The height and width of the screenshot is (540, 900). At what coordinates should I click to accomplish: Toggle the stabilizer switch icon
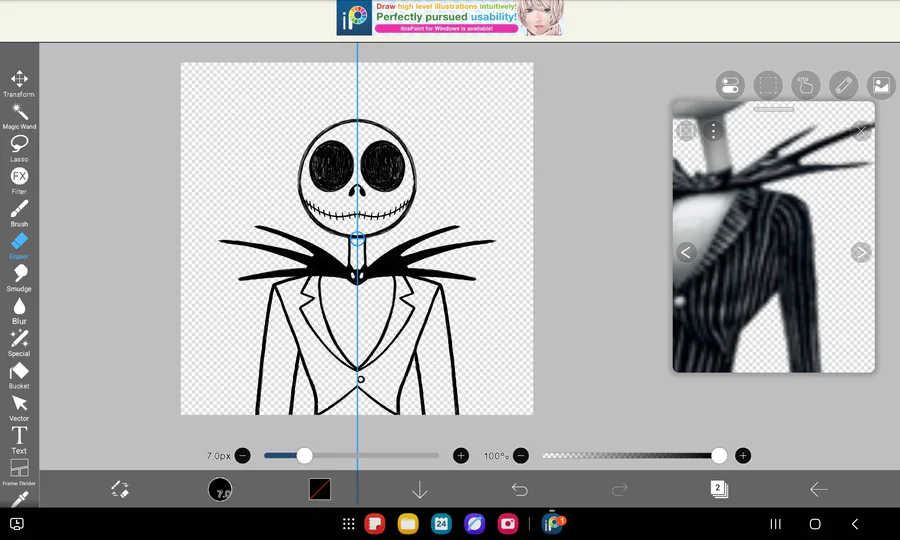[730, 86]
